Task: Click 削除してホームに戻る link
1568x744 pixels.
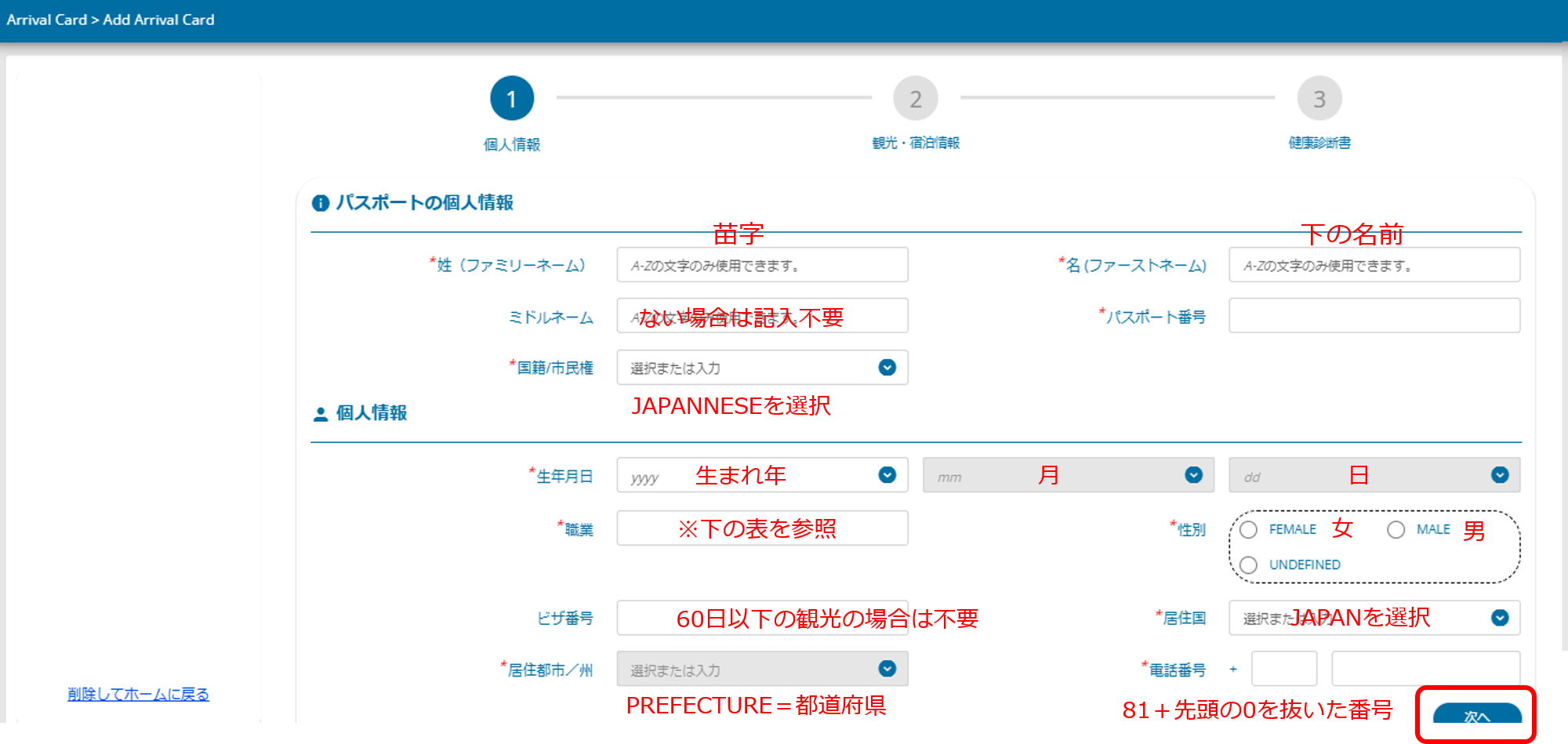Action: pos(138,694)
